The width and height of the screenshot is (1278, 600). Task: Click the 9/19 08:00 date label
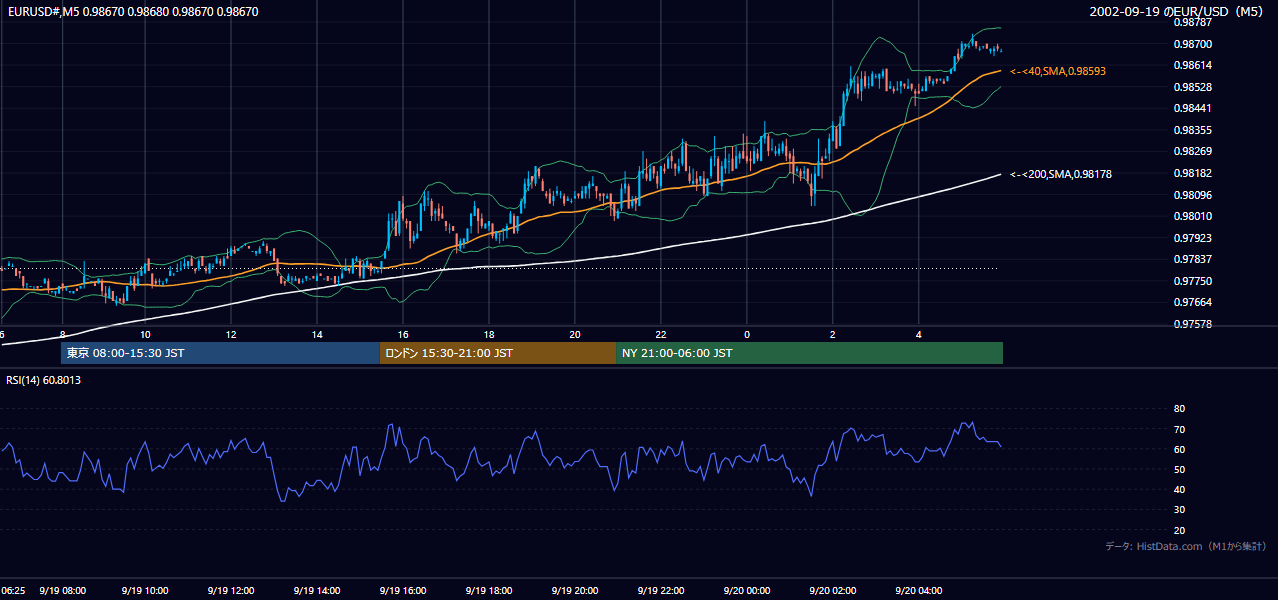point(62,590)
